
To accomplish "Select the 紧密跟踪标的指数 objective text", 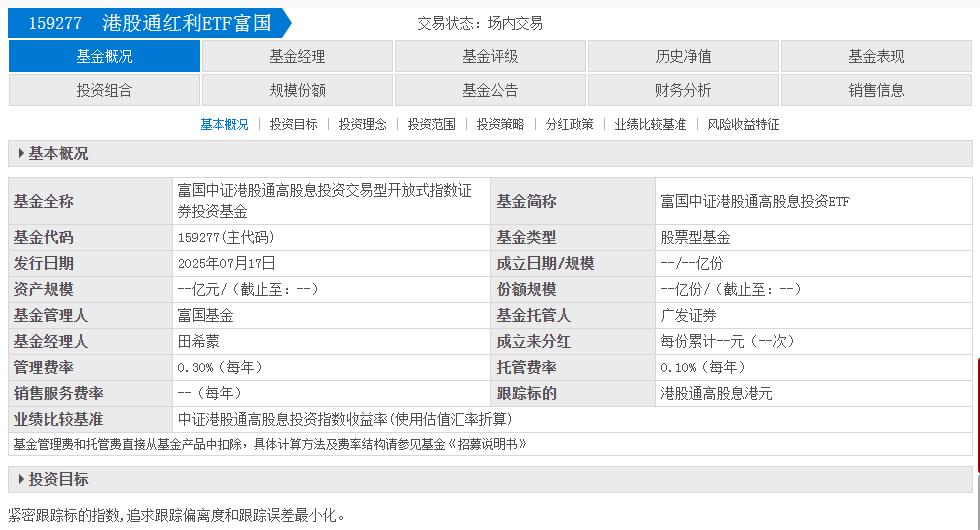I will 176,516.
